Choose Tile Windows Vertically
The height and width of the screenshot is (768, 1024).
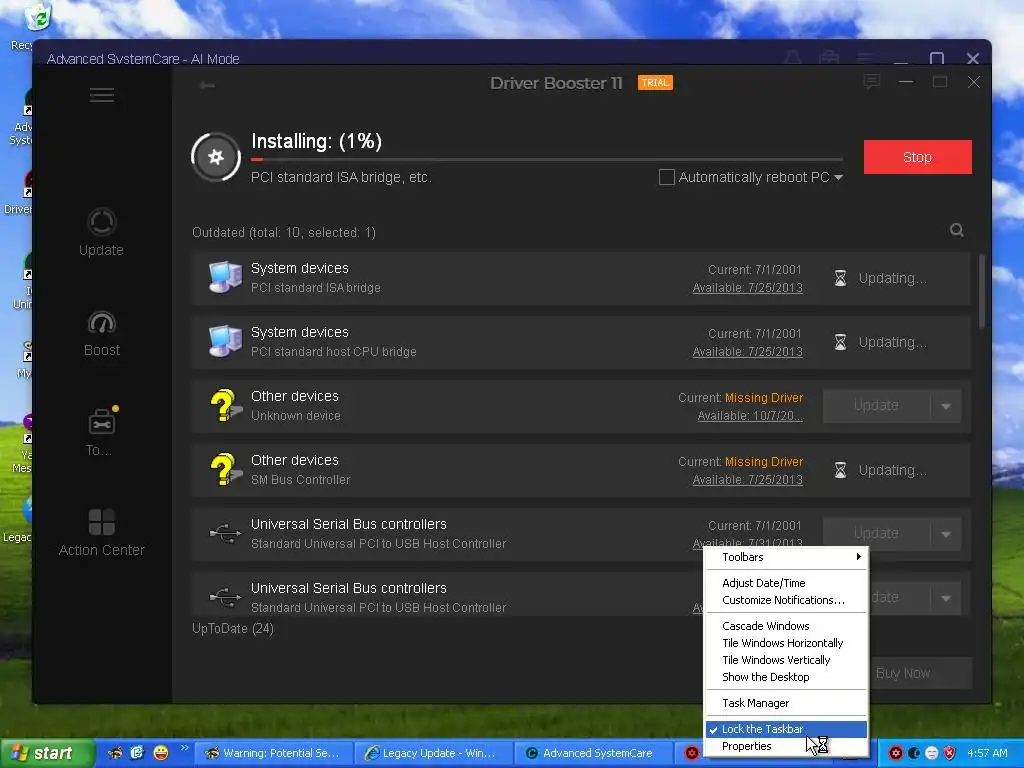coord(786,660)
